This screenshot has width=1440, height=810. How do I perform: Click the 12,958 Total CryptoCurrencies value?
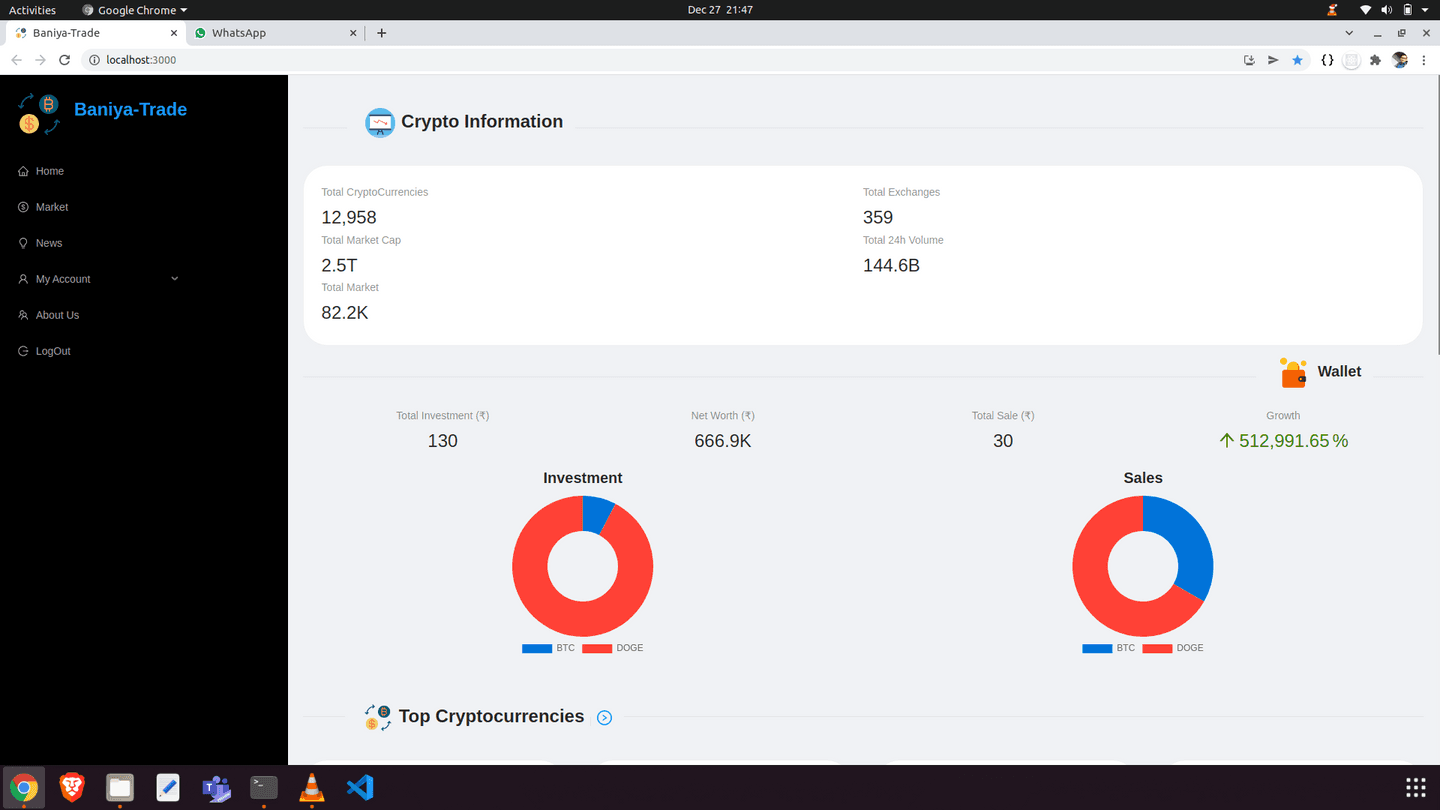tap(349, 218)
